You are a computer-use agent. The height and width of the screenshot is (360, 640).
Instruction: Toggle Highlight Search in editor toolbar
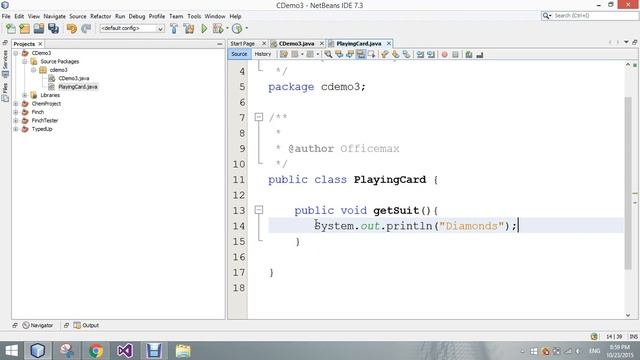361,54
